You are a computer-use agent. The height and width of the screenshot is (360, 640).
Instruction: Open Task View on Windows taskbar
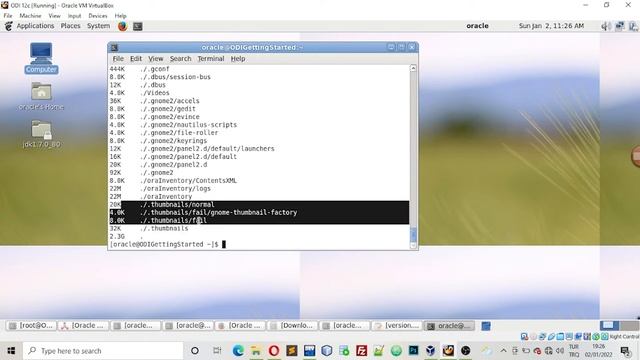217,351
